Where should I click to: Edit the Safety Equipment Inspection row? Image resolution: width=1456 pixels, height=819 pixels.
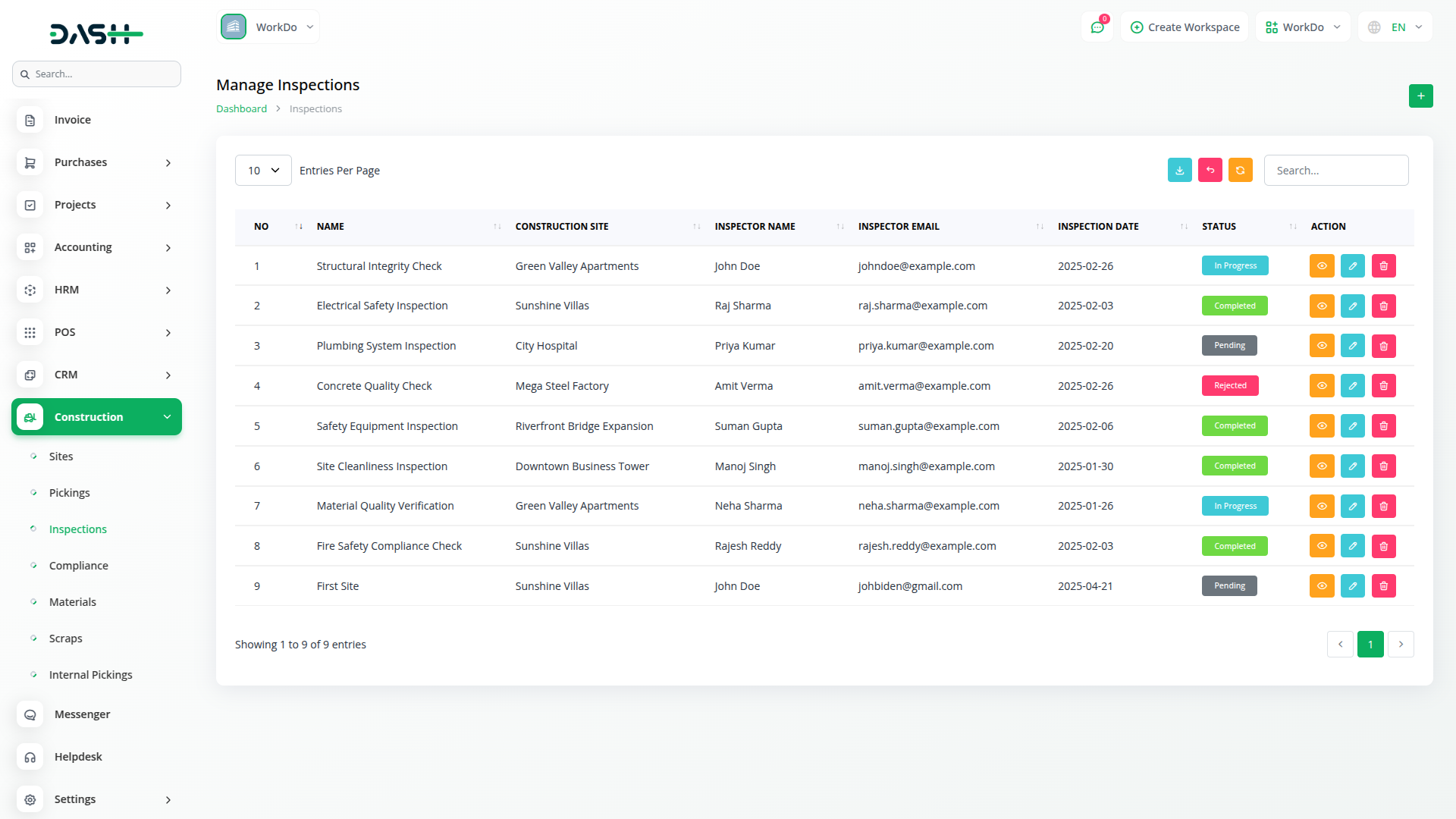tap(1352, 426)
